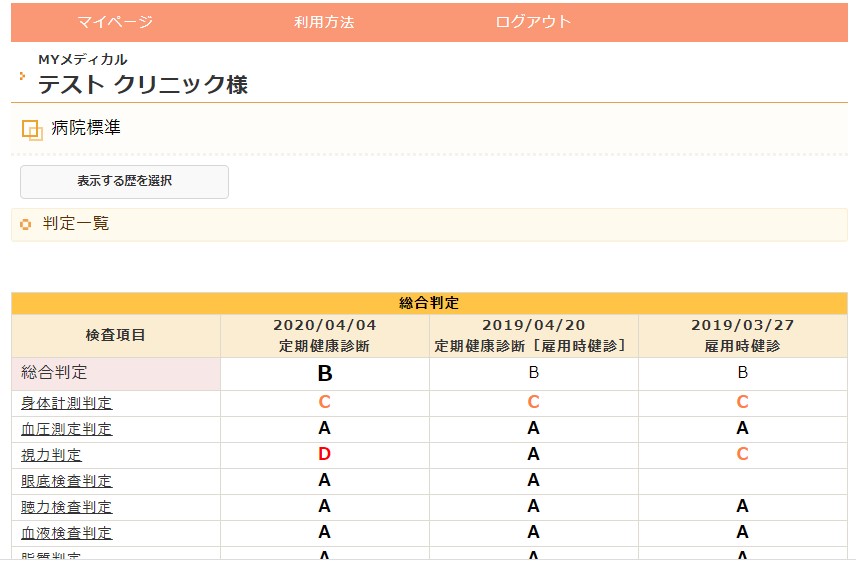Click the 総合判定 row label cell
856x561 pixels.
[x=115, y=373]
